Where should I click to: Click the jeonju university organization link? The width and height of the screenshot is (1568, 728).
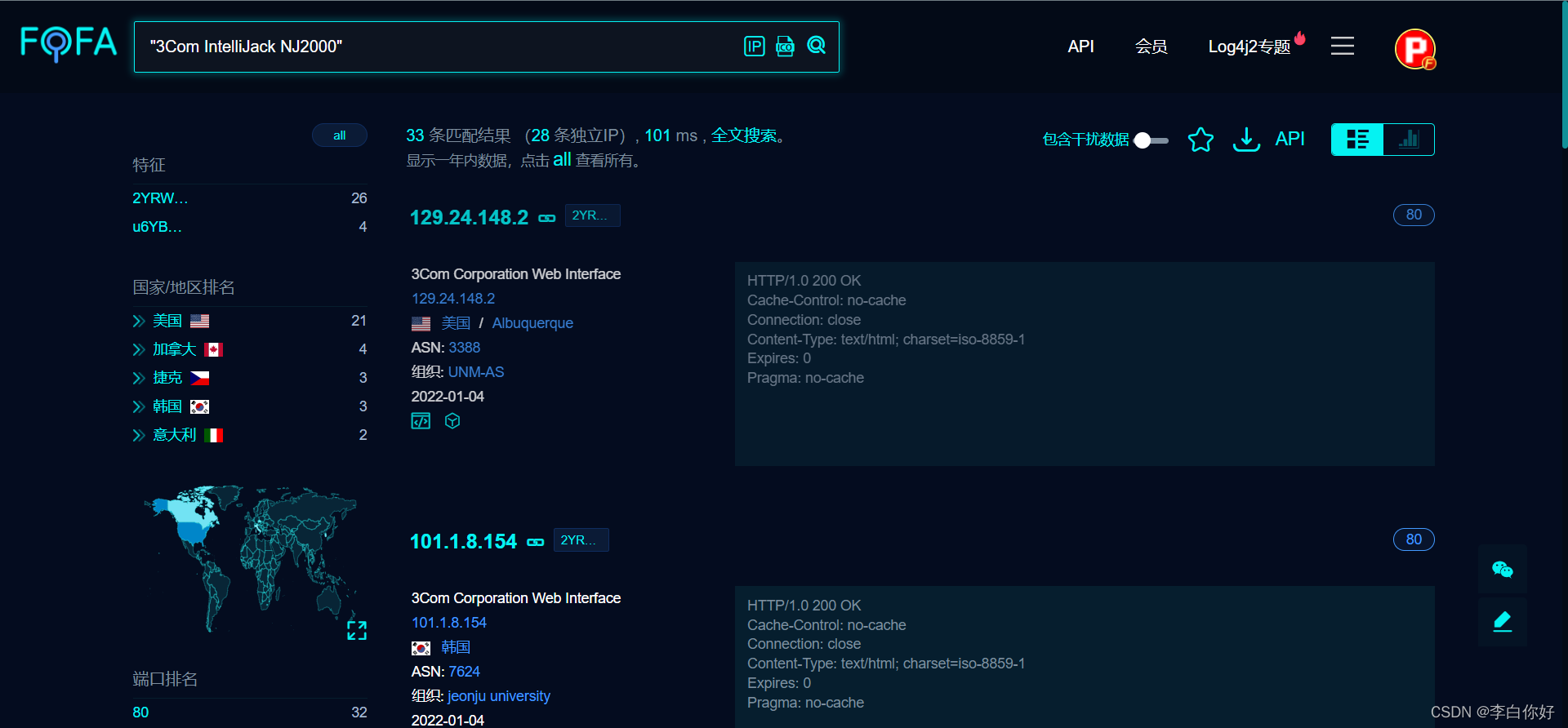(499, 696)
